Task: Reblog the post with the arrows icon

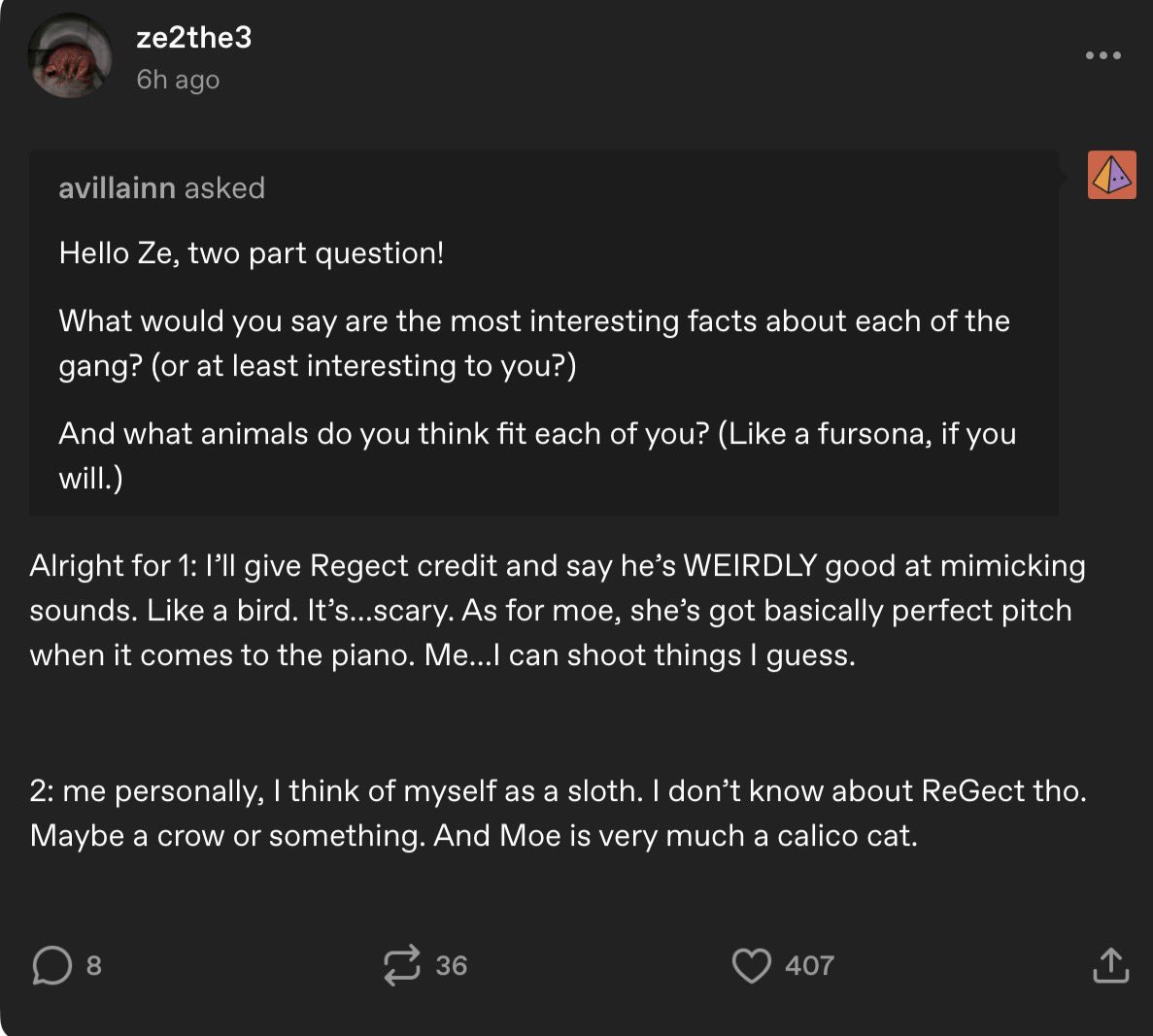Action: 402,965
